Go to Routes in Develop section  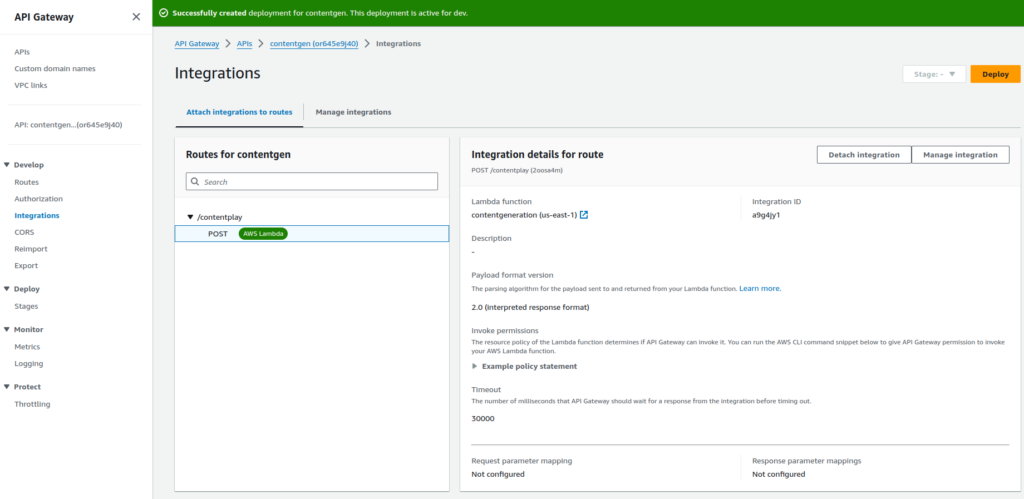[x=27, y=182]
